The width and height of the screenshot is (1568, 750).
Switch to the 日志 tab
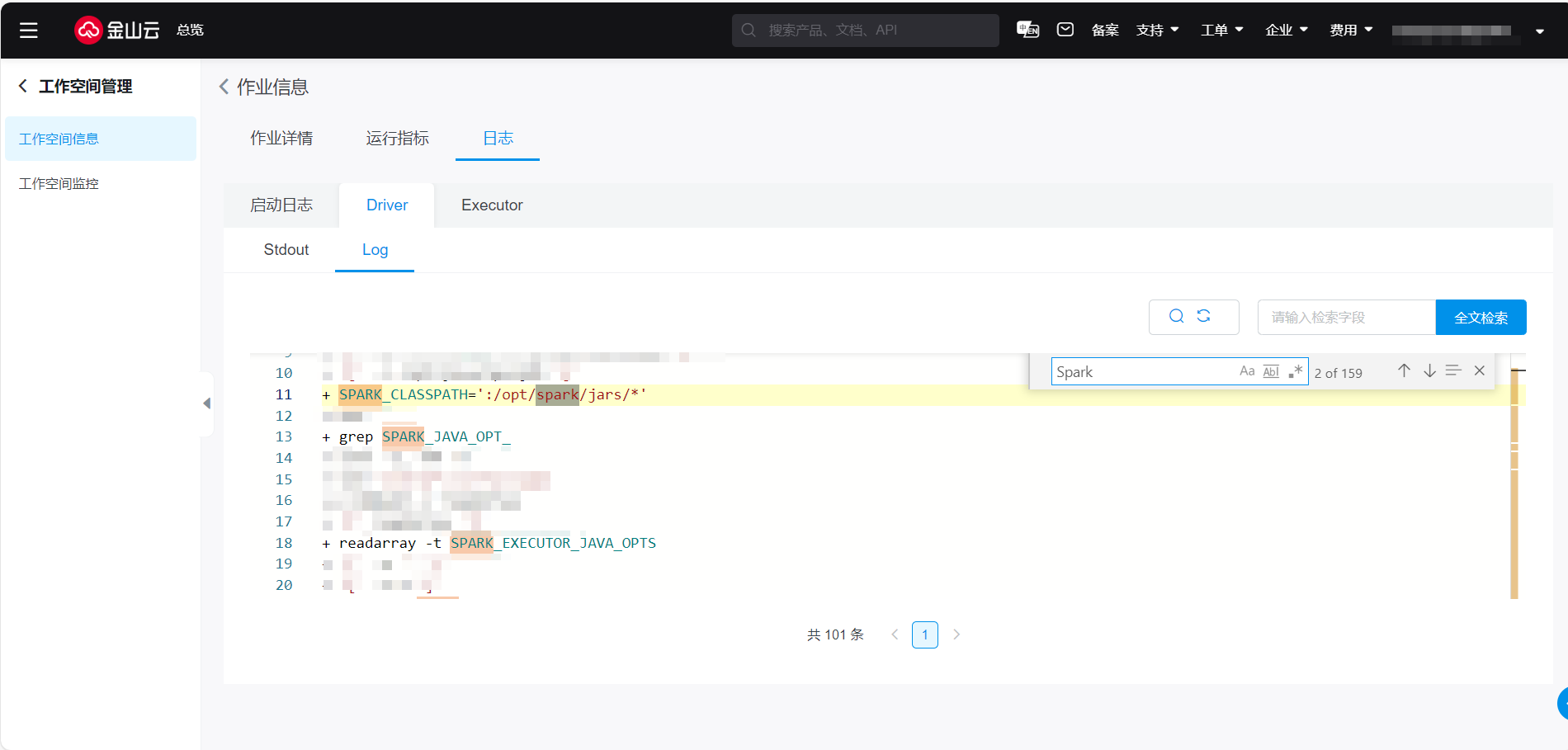coord(498,138)
